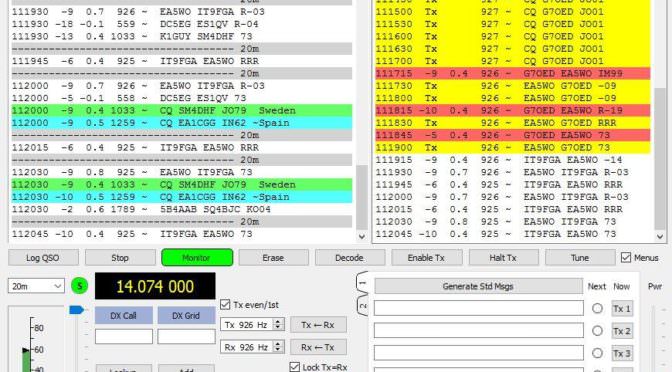The width and height of the screenshot is (672, 372).
Task: Select the Next radio button beside Tx 3
Action: tap(597, 353)
